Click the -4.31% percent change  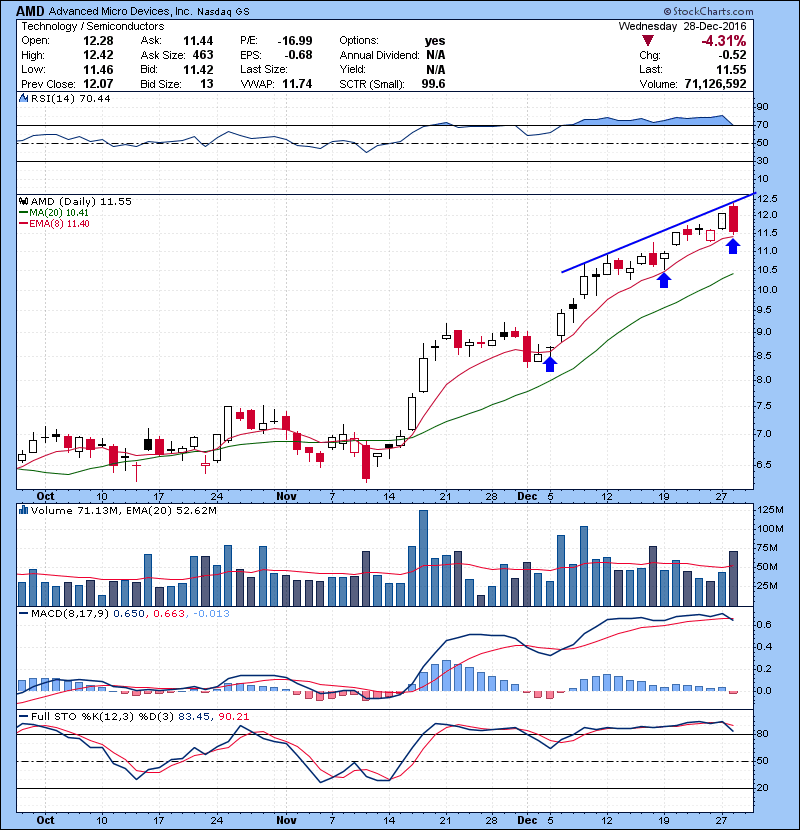724,41
